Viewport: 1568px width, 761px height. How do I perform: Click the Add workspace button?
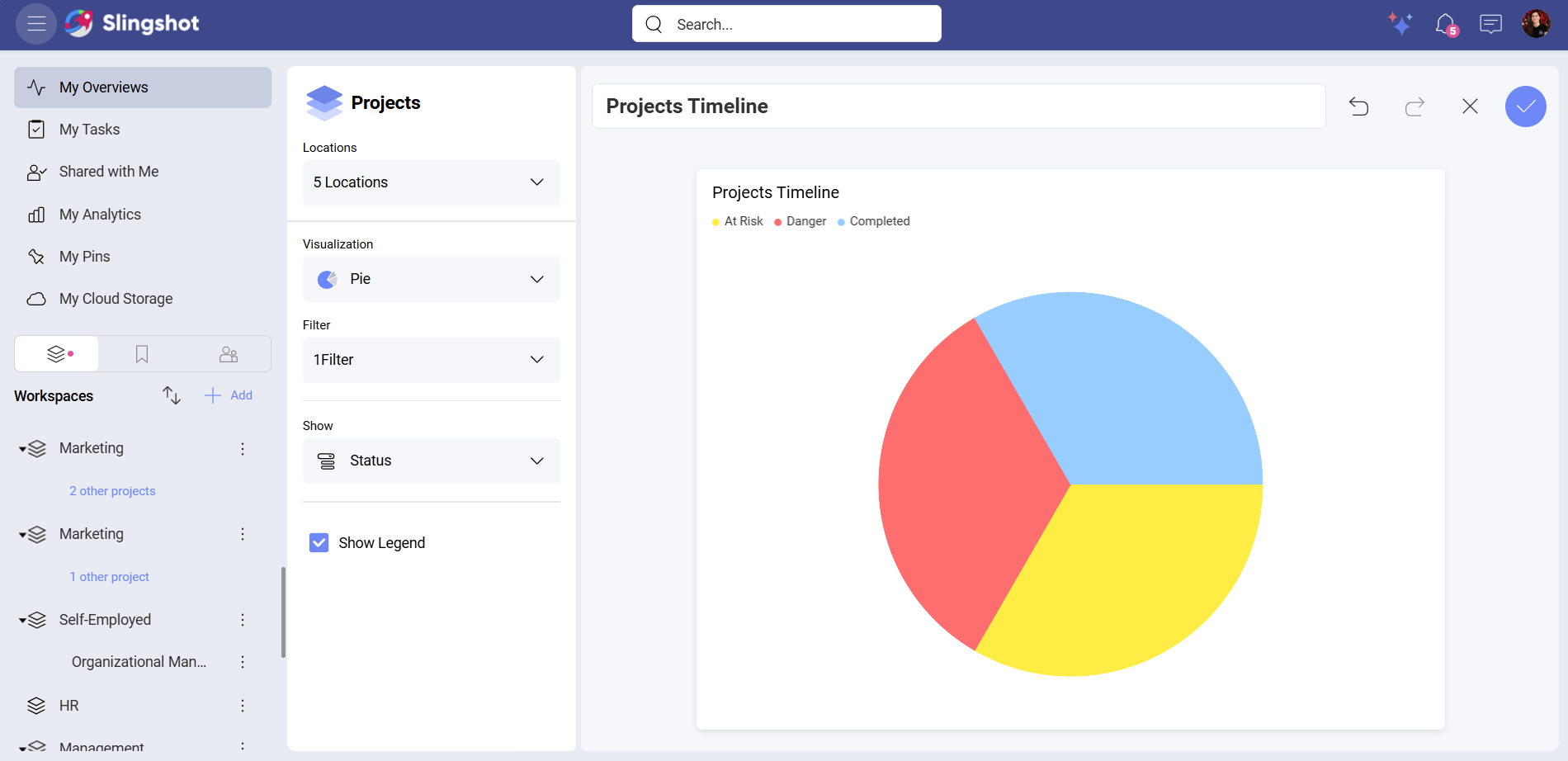coord(229,395)
